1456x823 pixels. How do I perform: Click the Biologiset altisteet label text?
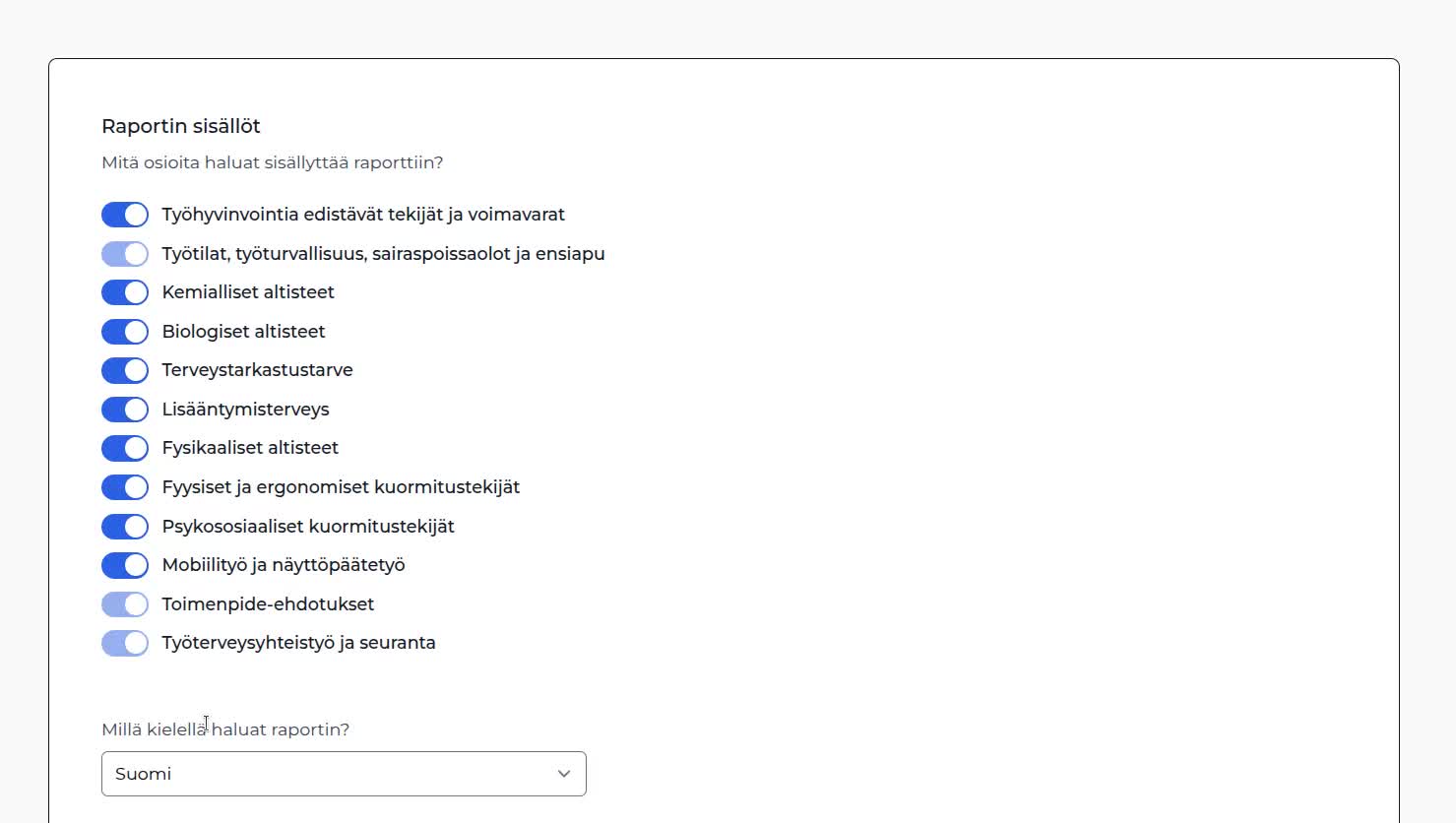pyautogui.click(x=243, y=332)
